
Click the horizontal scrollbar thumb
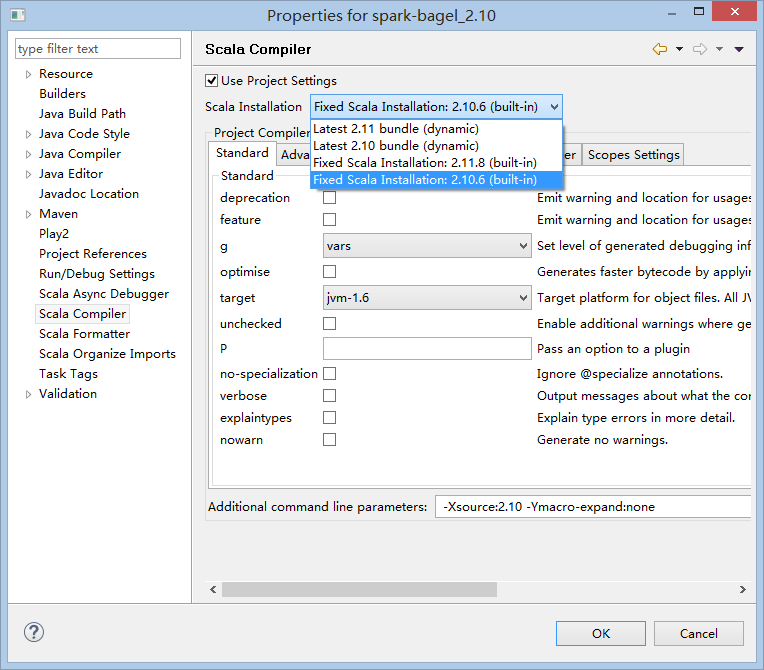pos(359,590)
